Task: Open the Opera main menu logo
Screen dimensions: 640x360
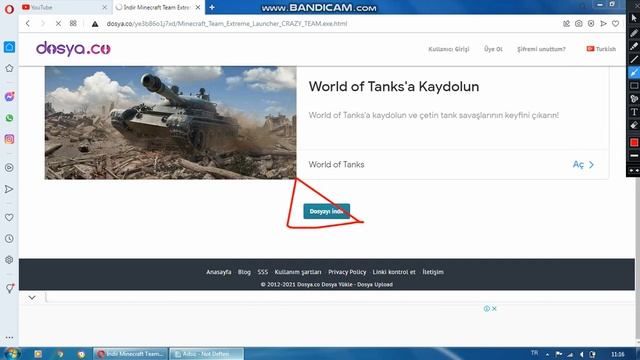Action: (9, 9)
